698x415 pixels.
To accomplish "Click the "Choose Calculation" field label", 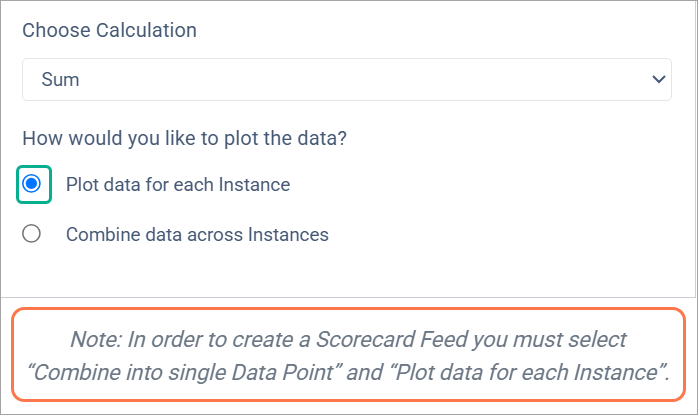I will 109,30.
